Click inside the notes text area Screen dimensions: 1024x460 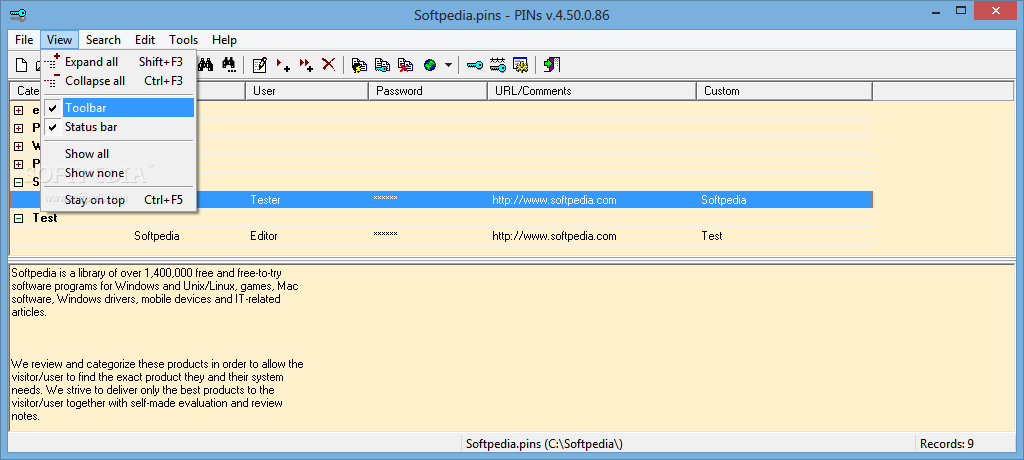511,346
